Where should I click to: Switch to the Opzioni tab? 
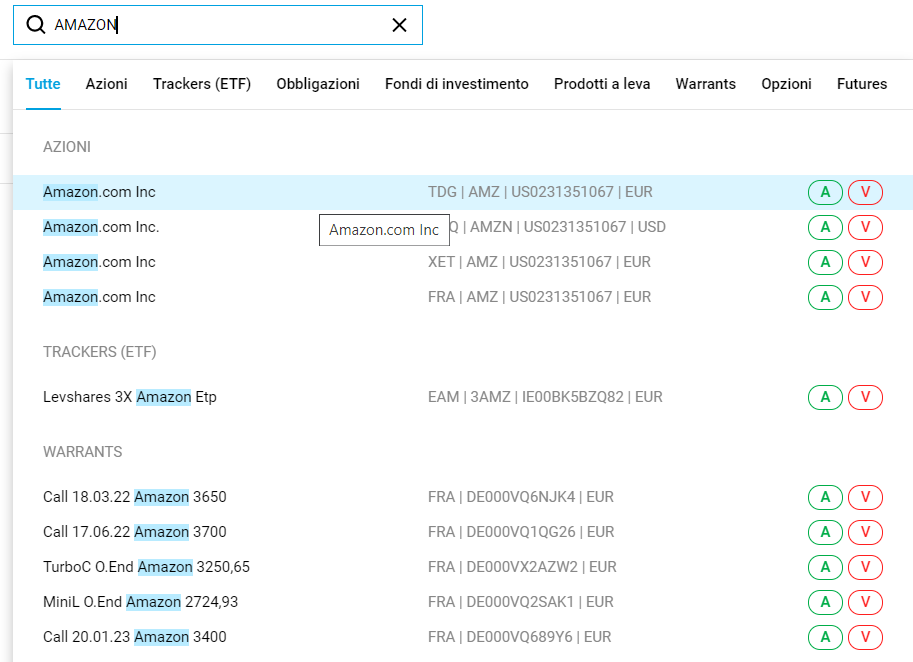[x=787, y=84]
